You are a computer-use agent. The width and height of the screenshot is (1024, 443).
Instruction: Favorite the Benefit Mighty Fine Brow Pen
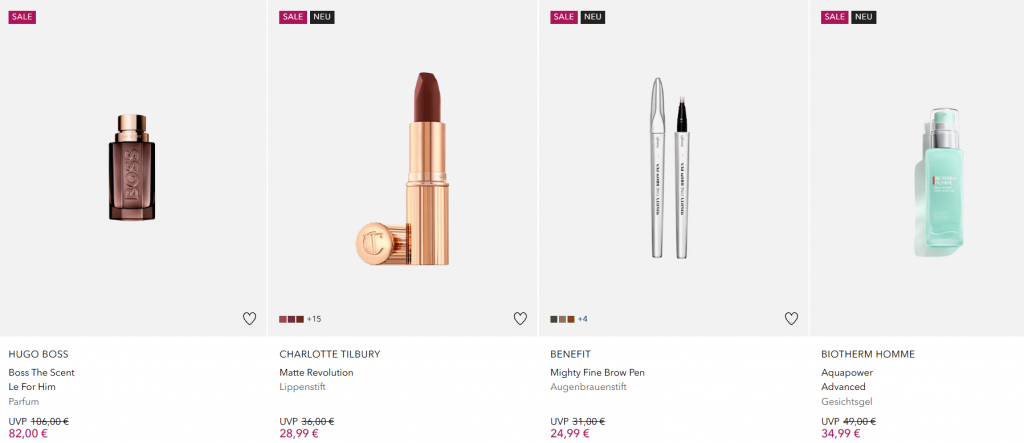coord(791,319)
